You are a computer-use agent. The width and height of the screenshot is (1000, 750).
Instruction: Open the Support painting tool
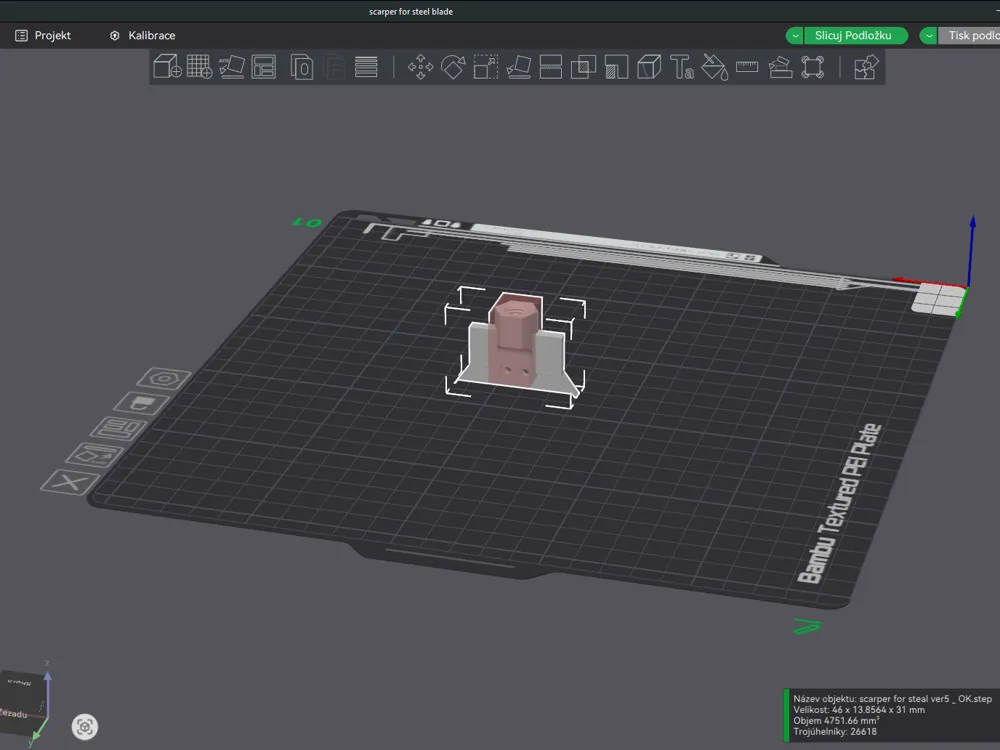(616, 67)
